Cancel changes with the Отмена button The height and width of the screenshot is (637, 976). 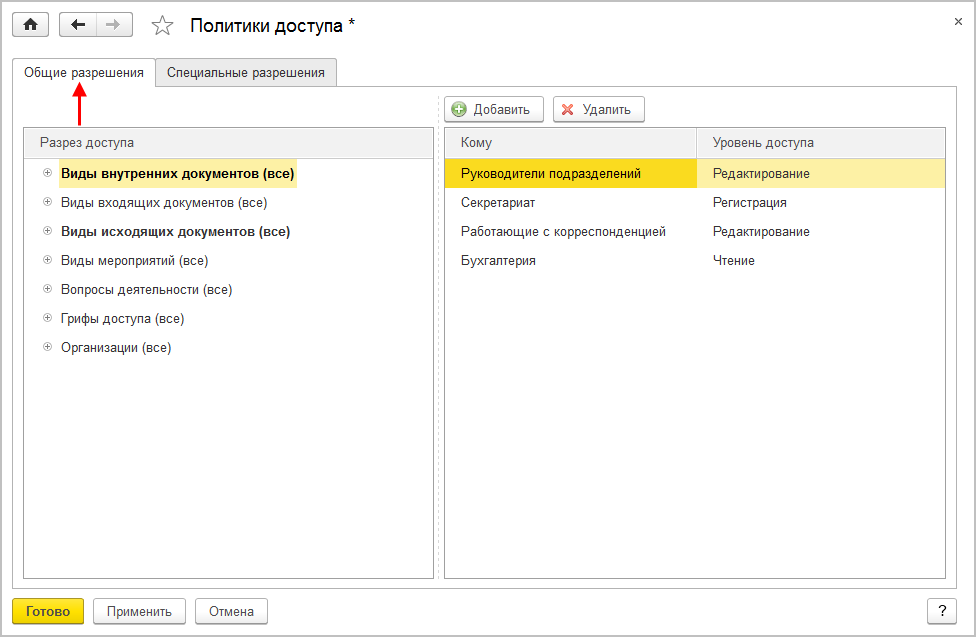tap(231, 611)
